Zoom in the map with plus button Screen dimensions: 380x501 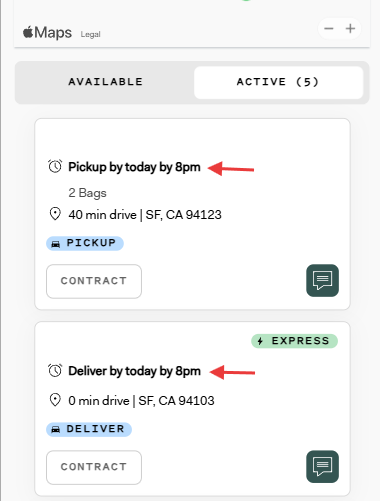(350, 29)
